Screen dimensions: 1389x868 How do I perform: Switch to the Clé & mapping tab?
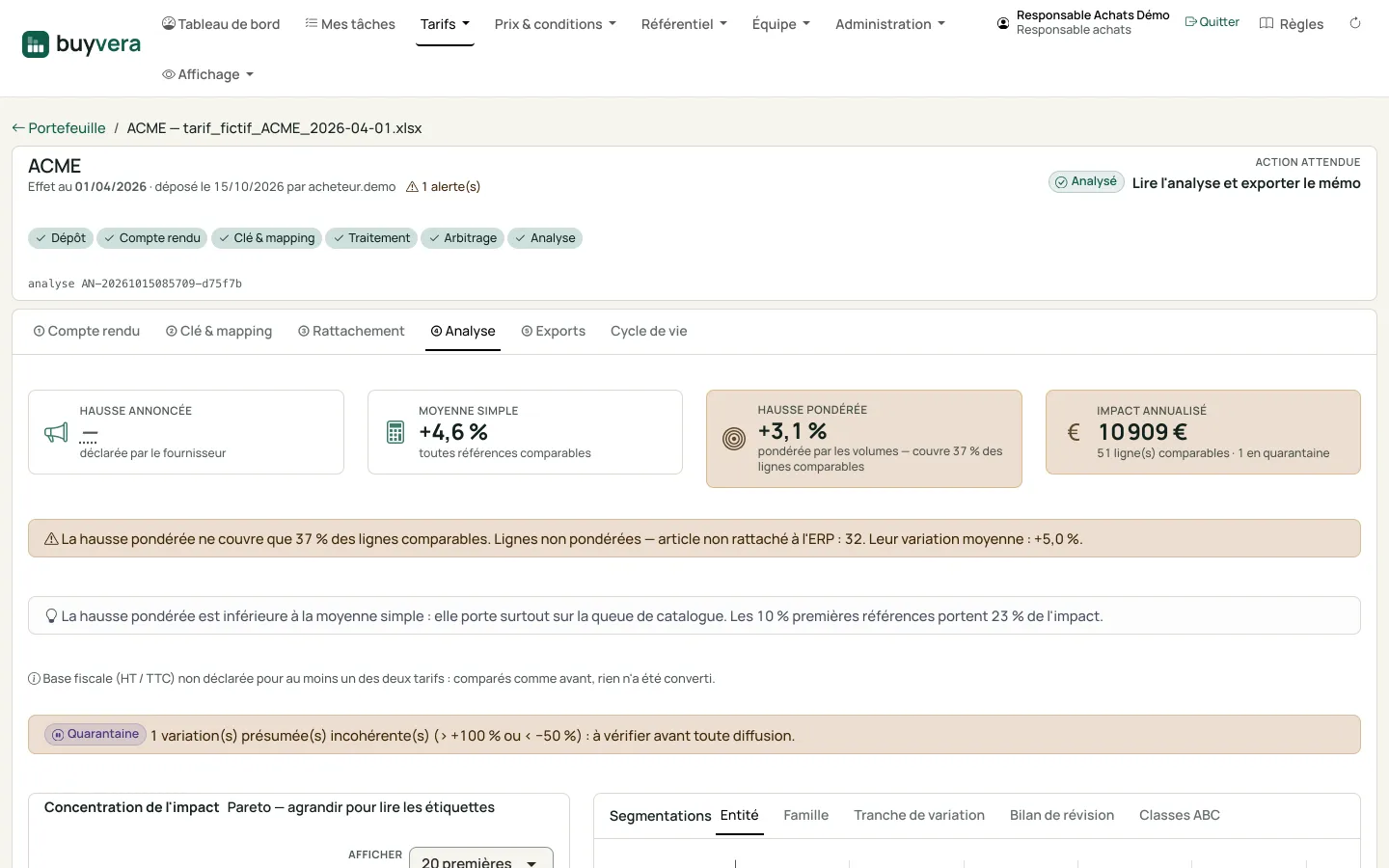219,331
